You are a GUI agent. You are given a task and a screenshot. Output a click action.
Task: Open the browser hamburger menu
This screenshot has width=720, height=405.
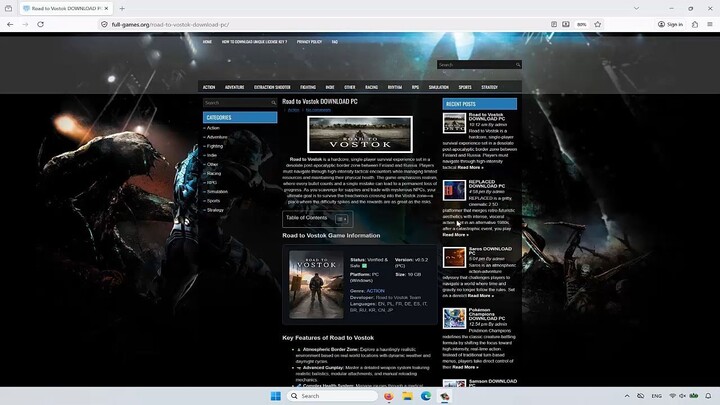[x=710, y=24]
